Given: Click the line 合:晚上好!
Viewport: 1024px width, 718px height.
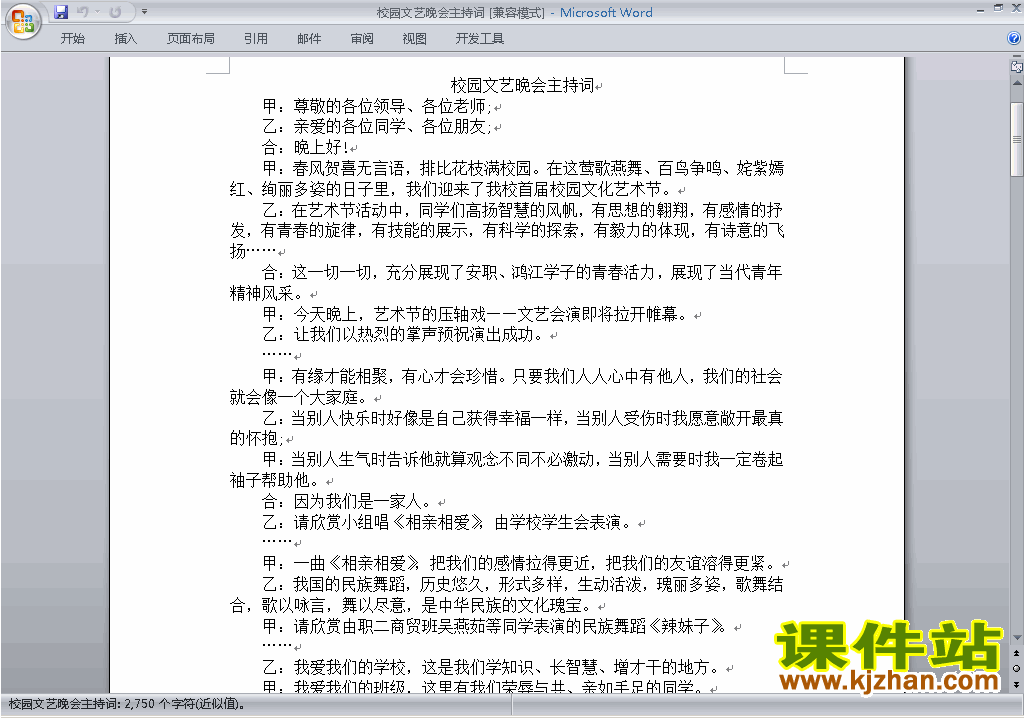Looking at the screenshot, I should point(306,147).
